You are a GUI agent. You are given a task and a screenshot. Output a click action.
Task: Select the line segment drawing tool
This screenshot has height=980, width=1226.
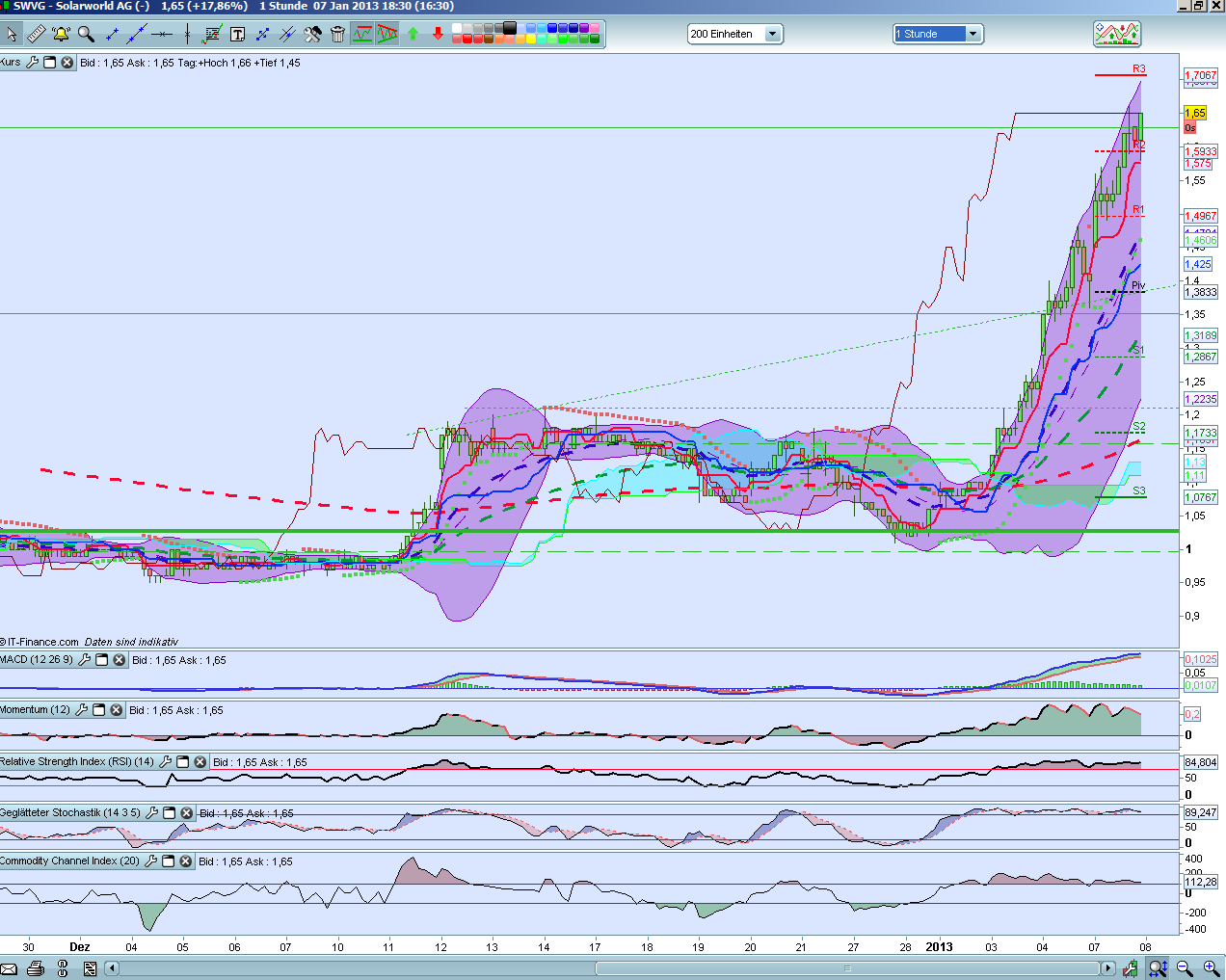(x=112, y=35)
